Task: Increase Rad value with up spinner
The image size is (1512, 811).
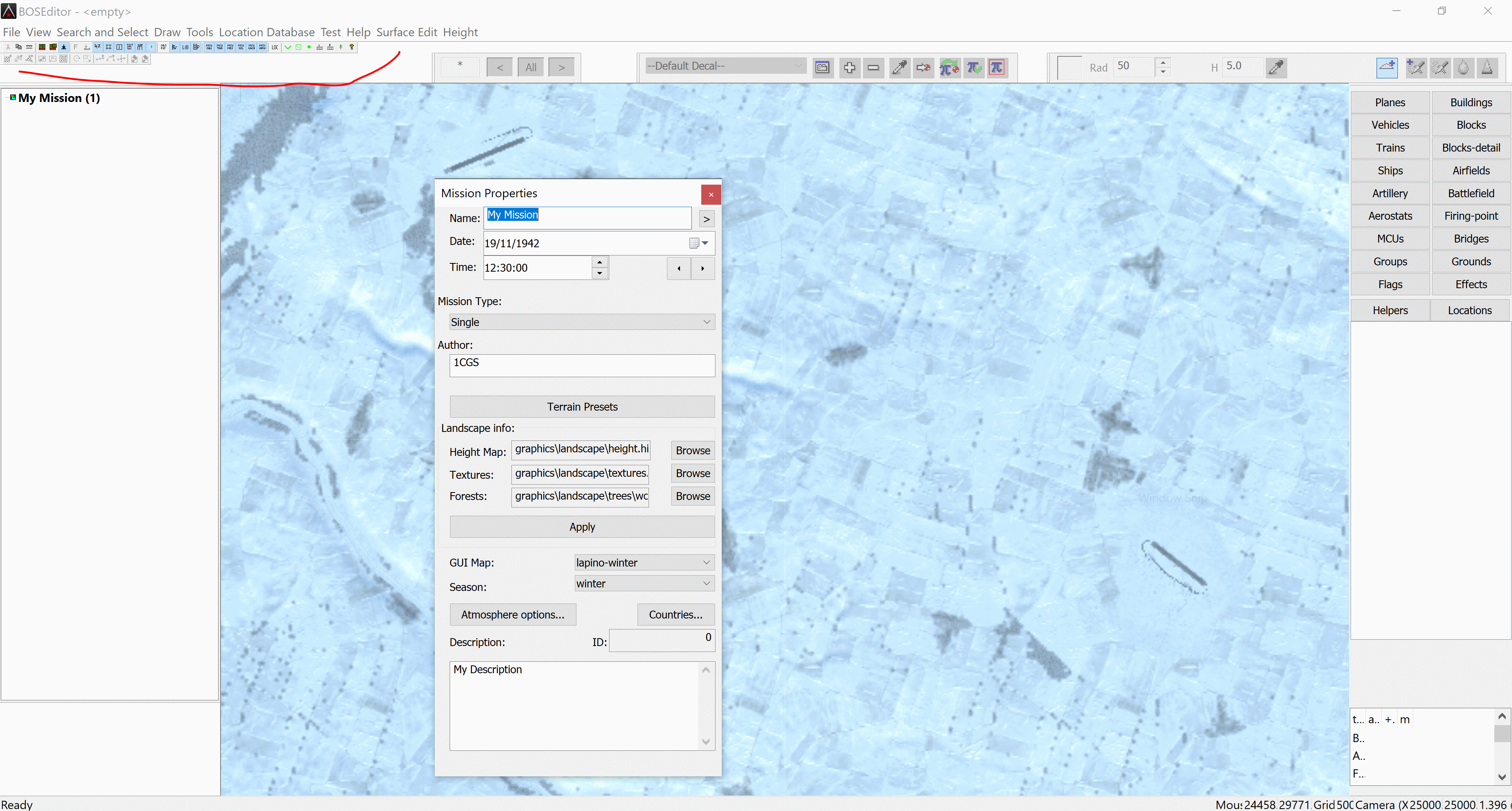Action: coord(1162,62)
